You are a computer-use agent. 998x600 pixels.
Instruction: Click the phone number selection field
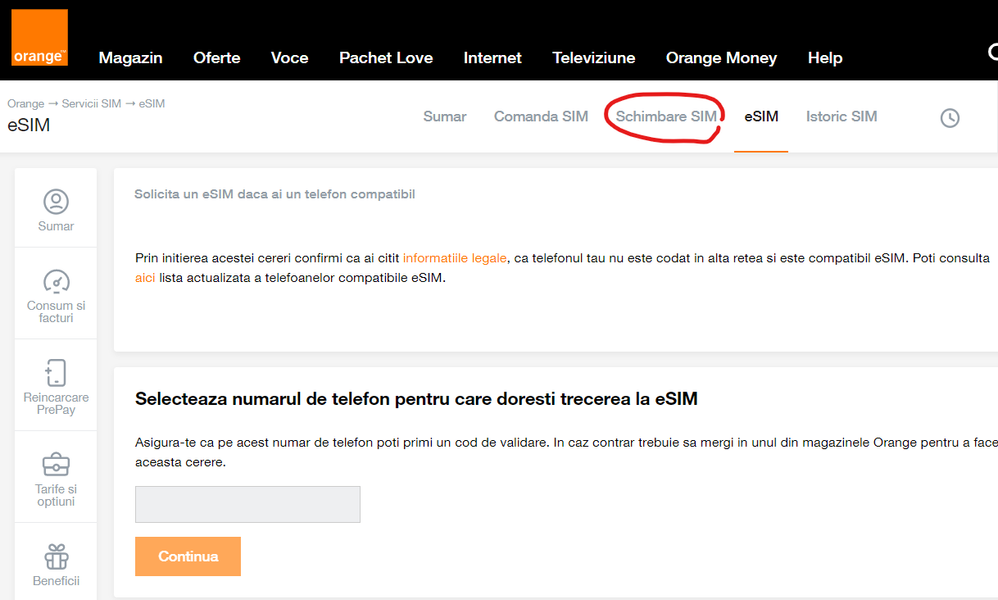247,504
